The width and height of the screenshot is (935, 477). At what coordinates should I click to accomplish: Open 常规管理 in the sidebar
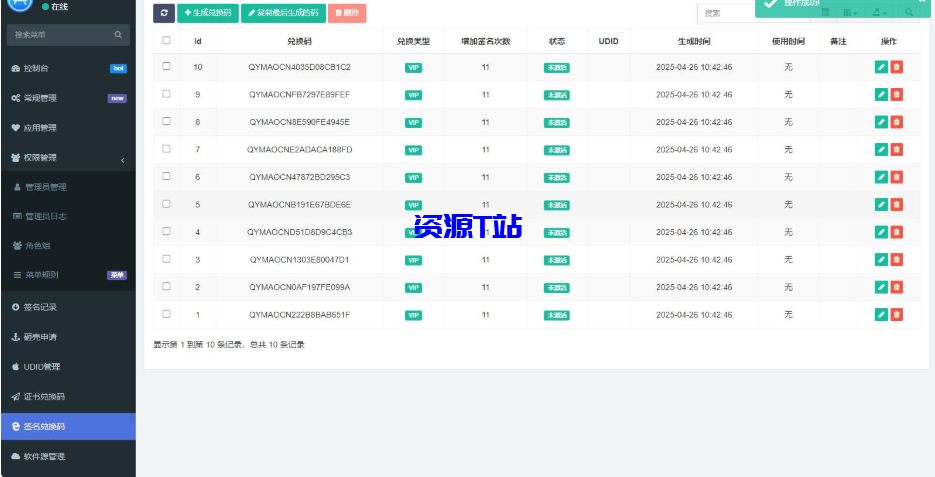point(68,98)
